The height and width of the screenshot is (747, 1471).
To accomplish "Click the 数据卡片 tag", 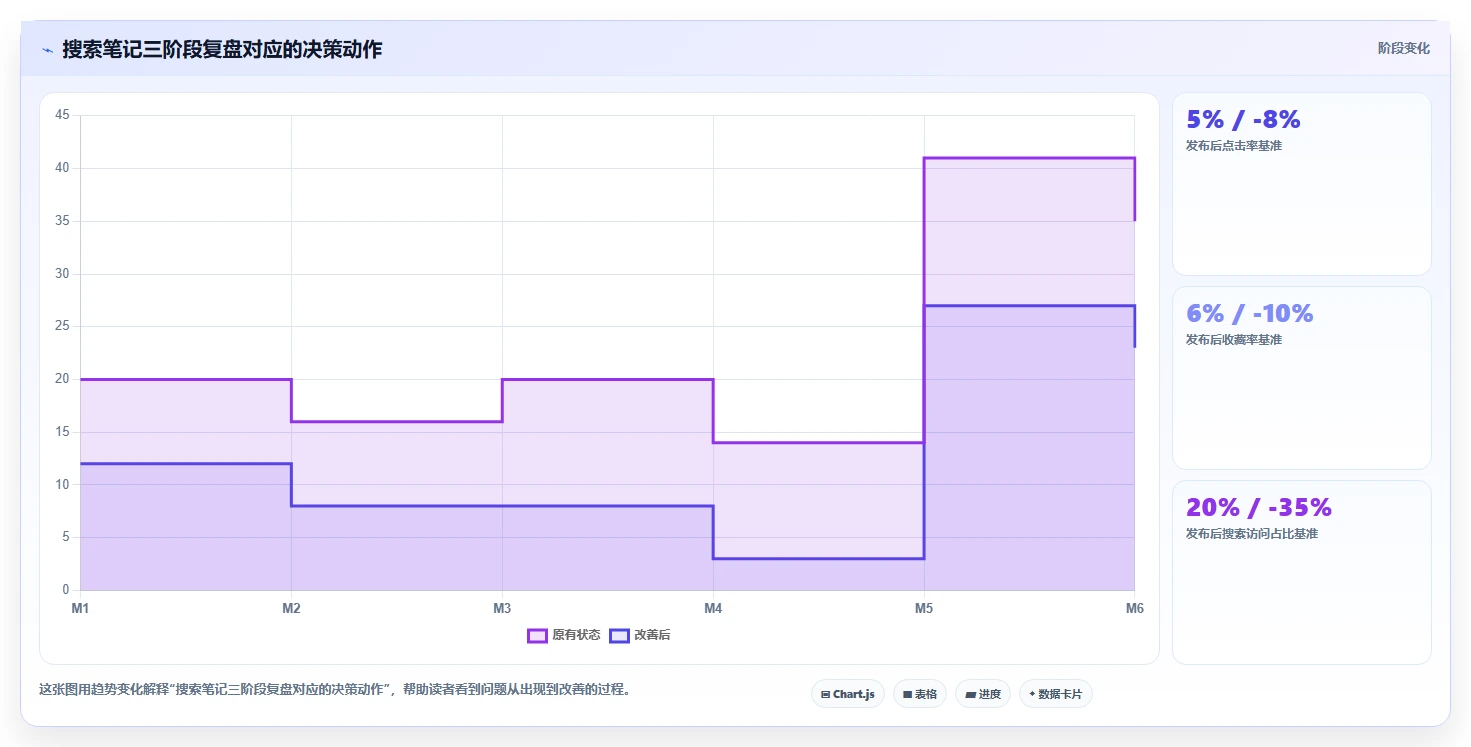I will point(1056,694).
